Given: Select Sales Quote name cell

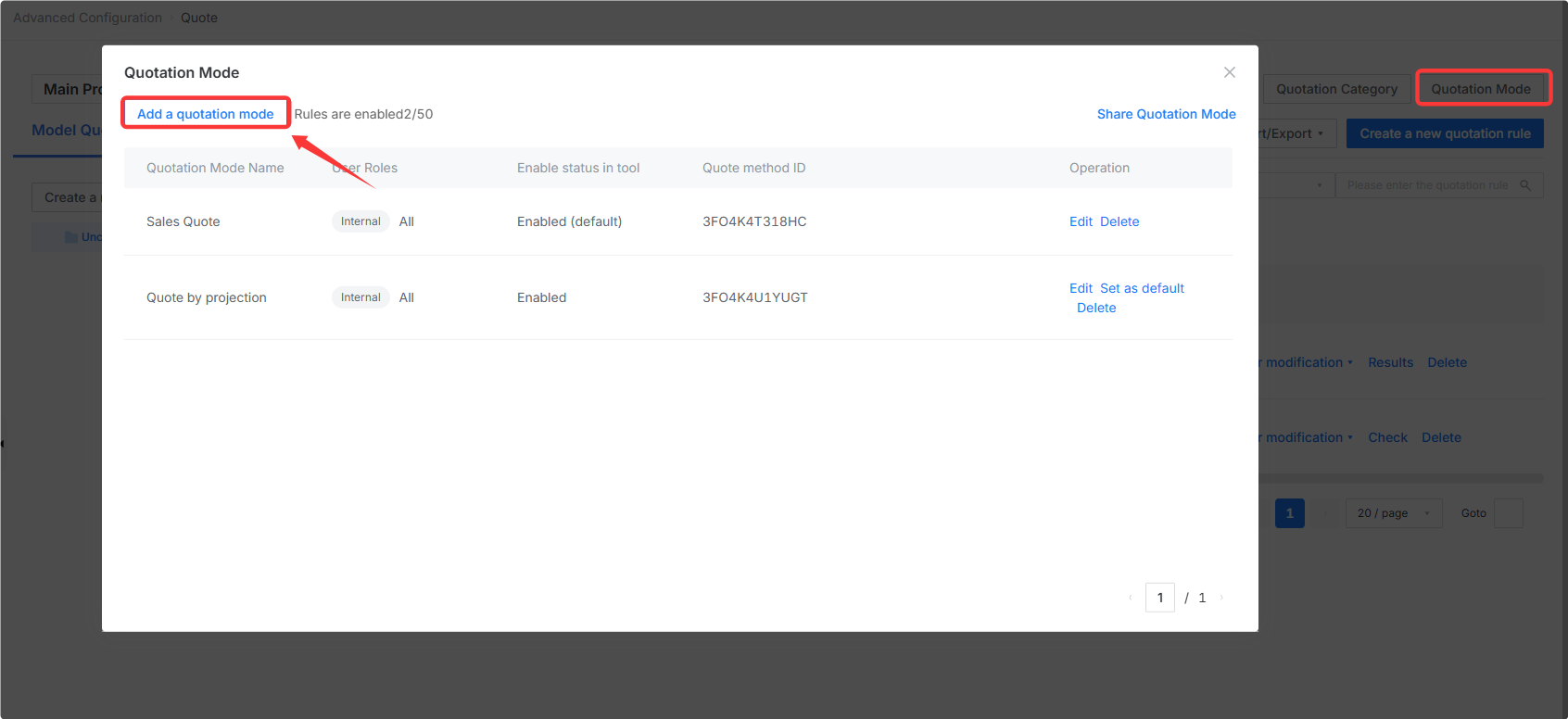Looking at the screenshot, I should pyautogui.click(x=183, y=221).
